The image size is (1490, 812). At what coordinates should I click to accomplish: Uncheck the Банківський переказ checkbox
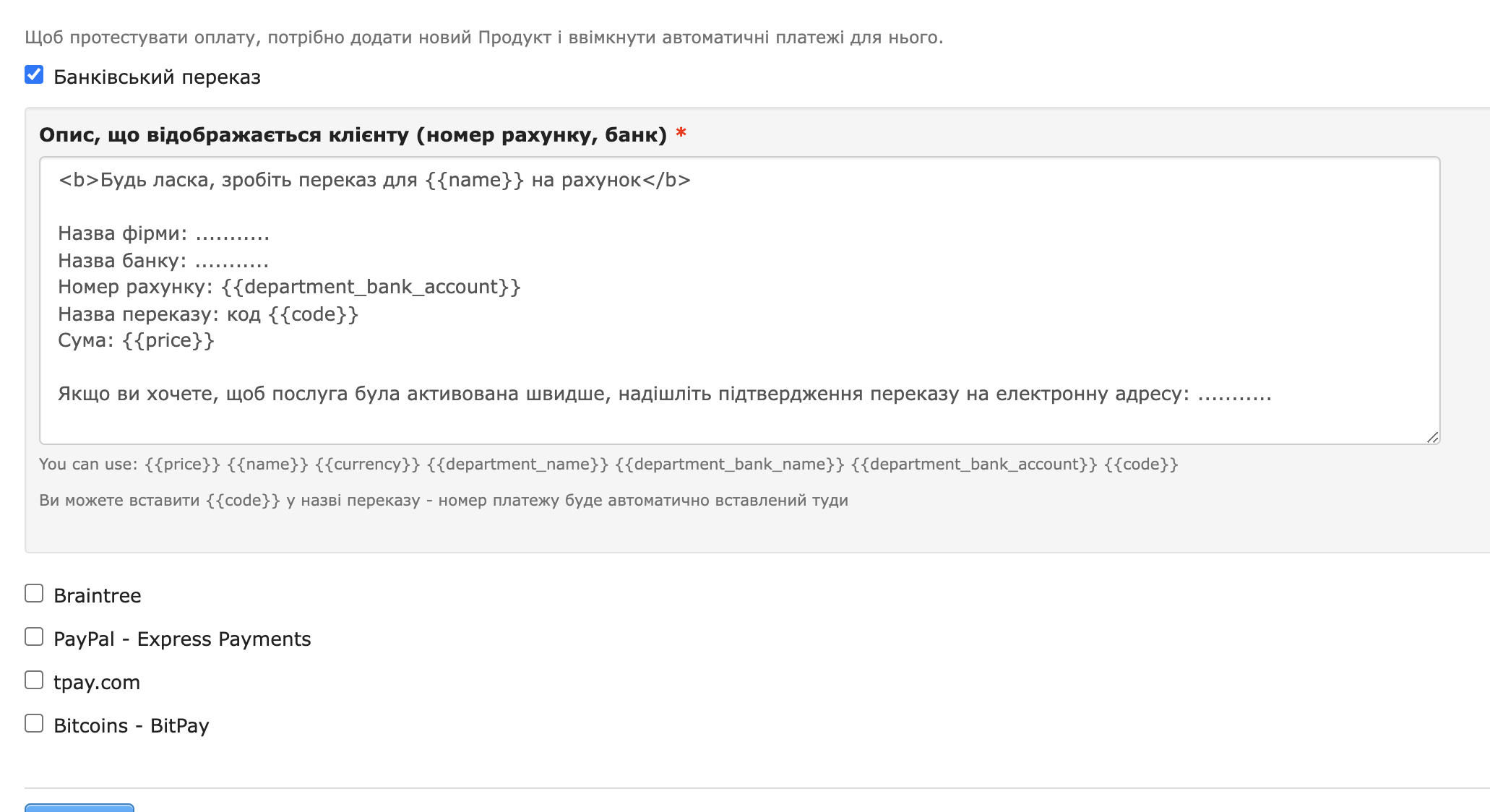coord(33,74)
